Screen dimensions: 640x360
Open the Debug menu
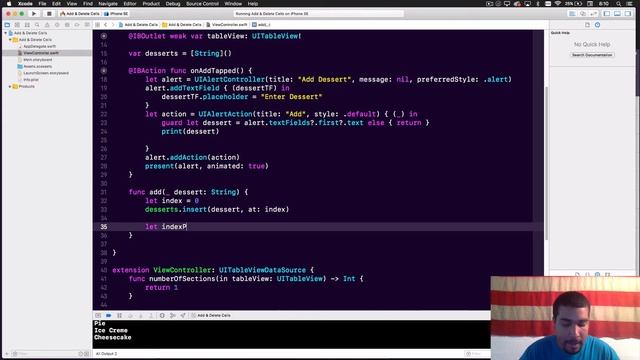(173, 4)
